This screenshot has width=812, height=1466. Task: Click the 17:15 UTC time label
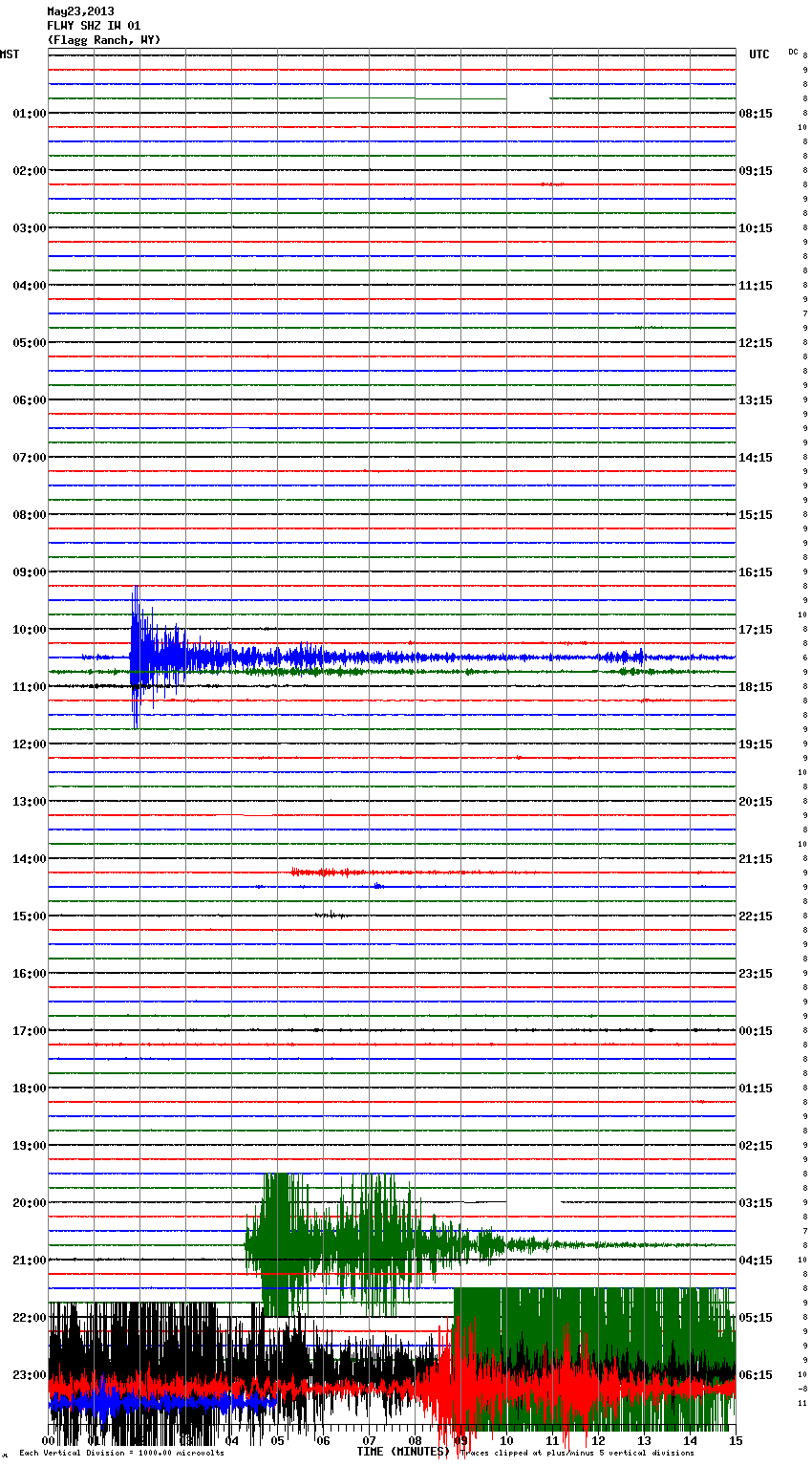756,630
